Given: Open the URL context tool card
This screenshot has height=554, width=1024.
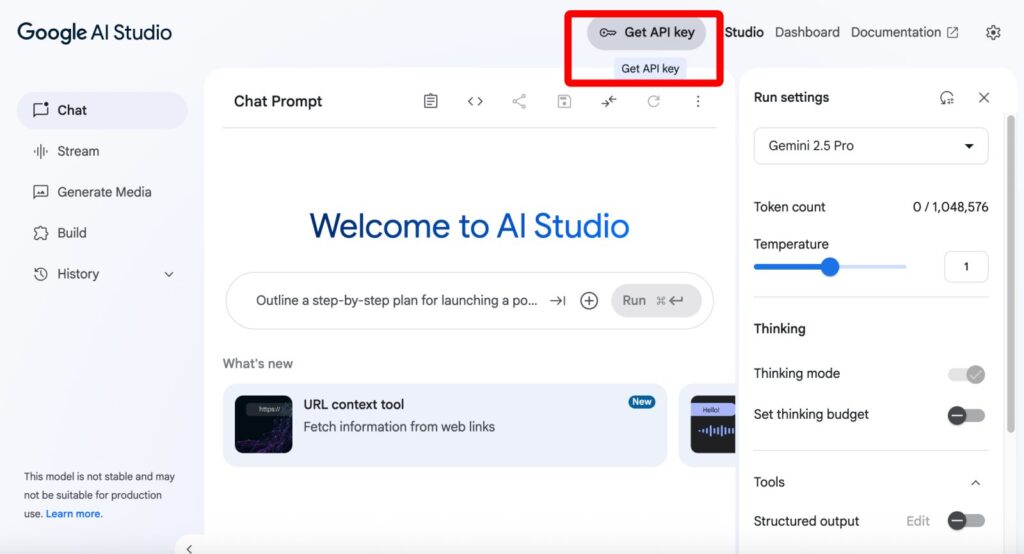Looking at the screenshot, I should click(445, 425).
